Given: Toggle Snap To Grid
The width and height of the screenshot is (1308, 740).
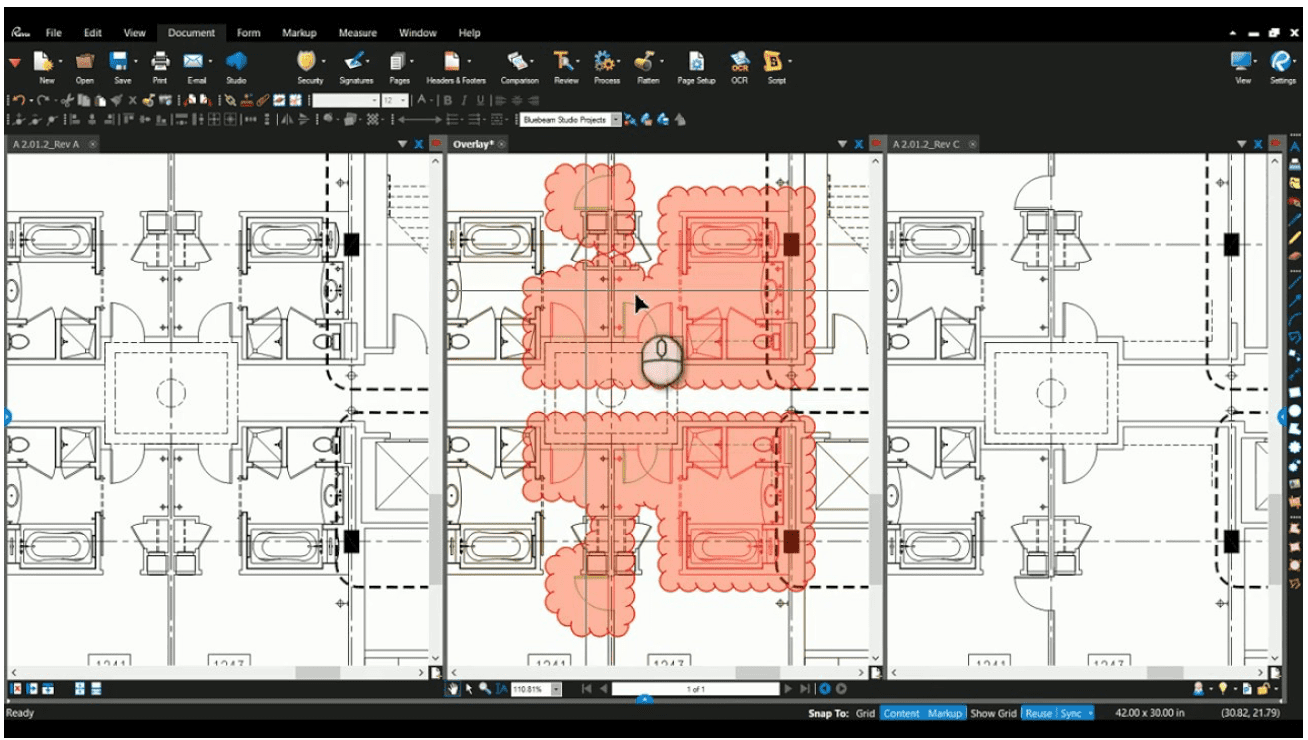Looking at the screenshot, I should click(865, 713).
